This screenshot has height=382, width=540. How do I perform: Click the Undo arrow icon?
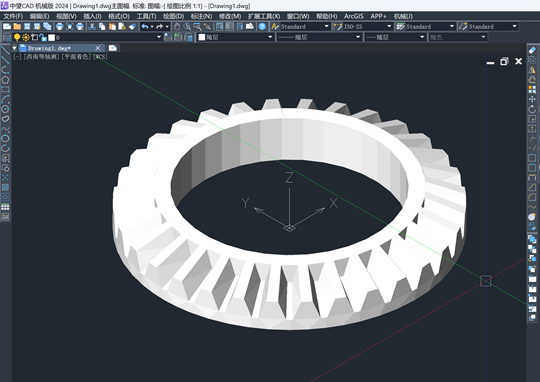[145, 27]
